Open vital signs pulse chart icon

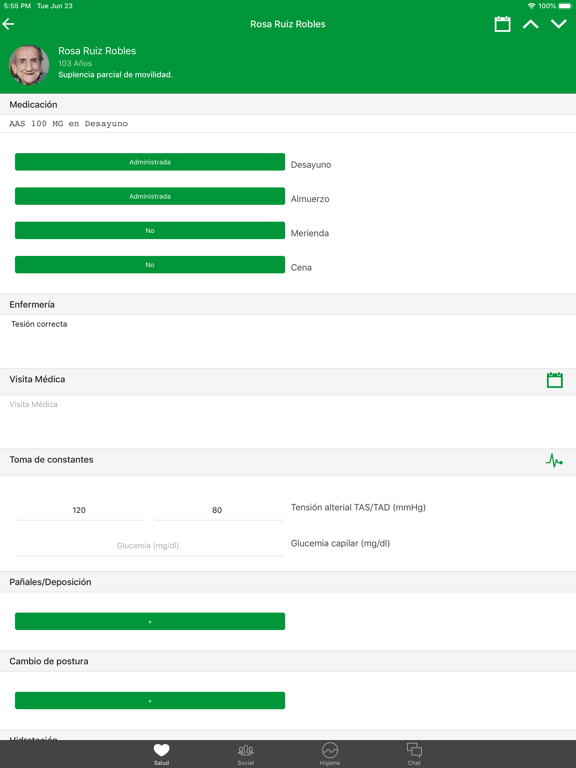[554, 460]
